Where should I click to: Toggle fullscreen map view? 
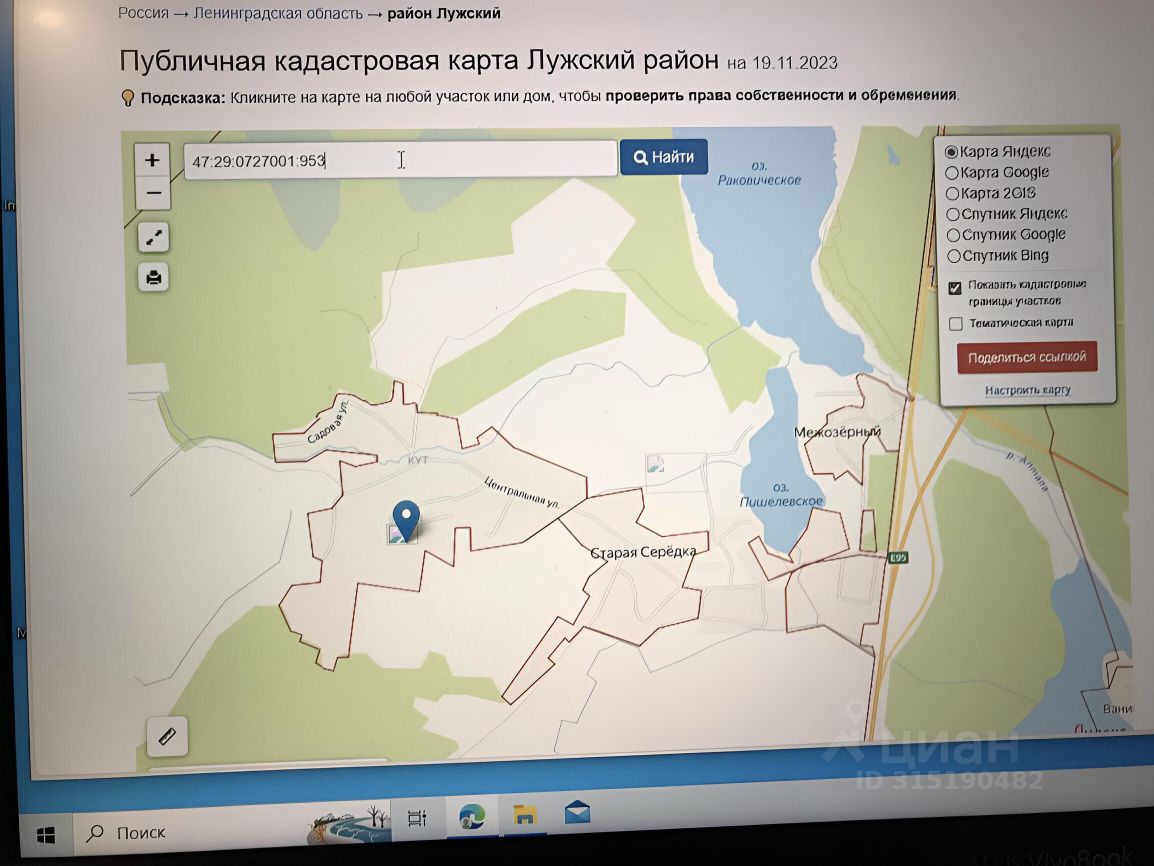154,238
